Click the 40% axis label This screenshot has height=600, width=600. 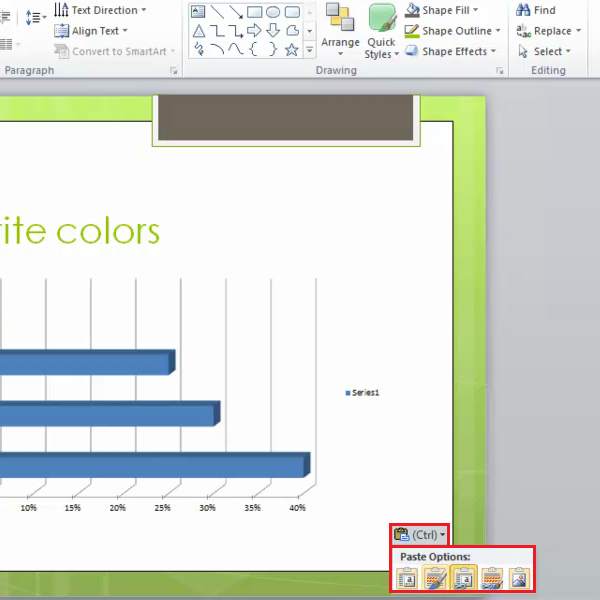(297, 508)
